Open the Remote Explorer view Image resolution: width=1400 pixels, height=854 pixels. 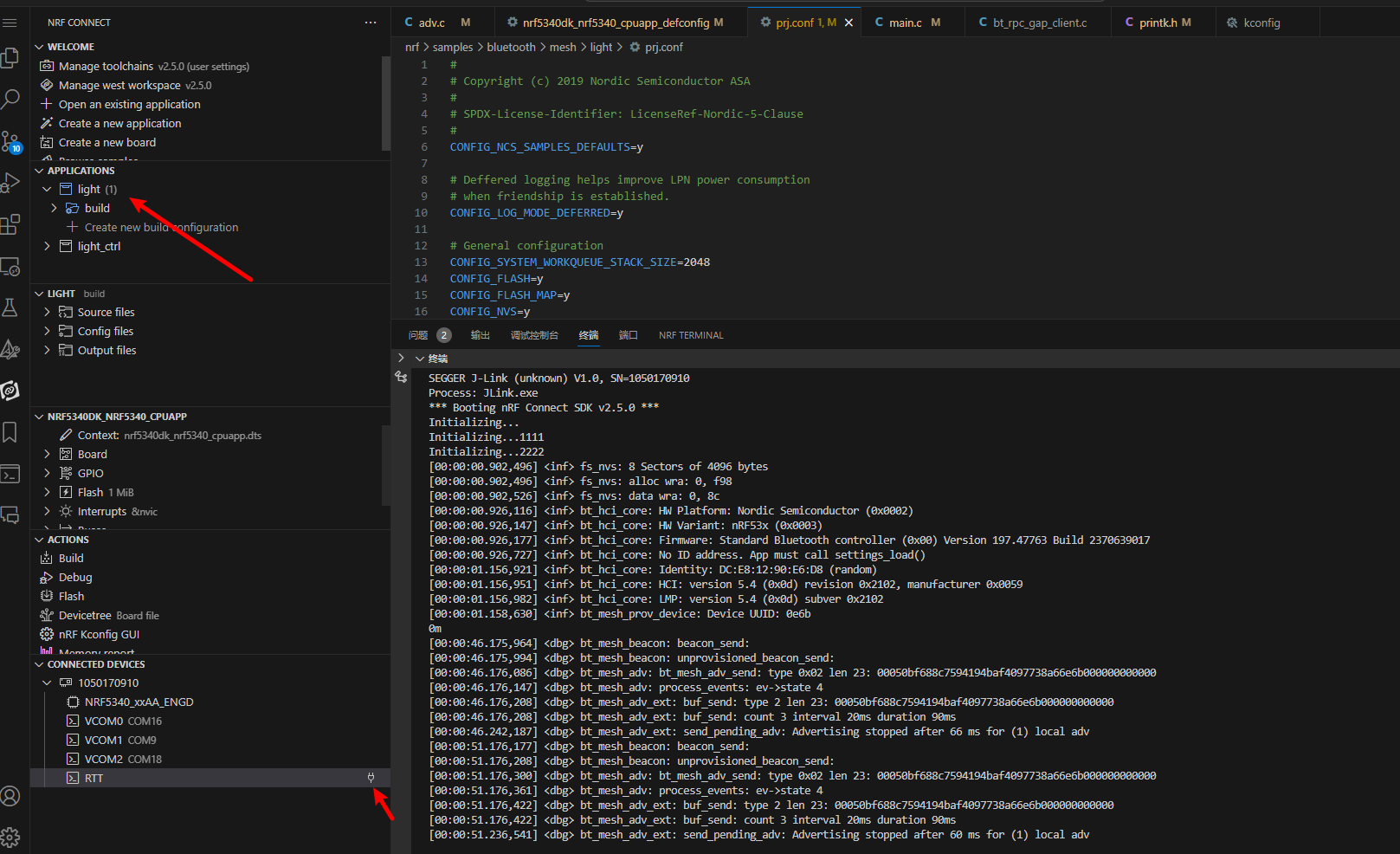pos(10,267)
